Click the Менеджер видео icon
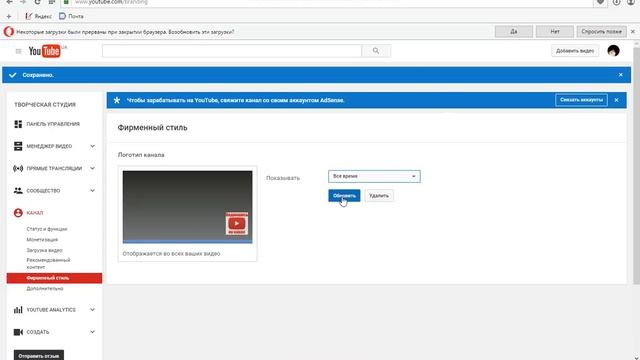640x360 pixels. click(18, 146)
